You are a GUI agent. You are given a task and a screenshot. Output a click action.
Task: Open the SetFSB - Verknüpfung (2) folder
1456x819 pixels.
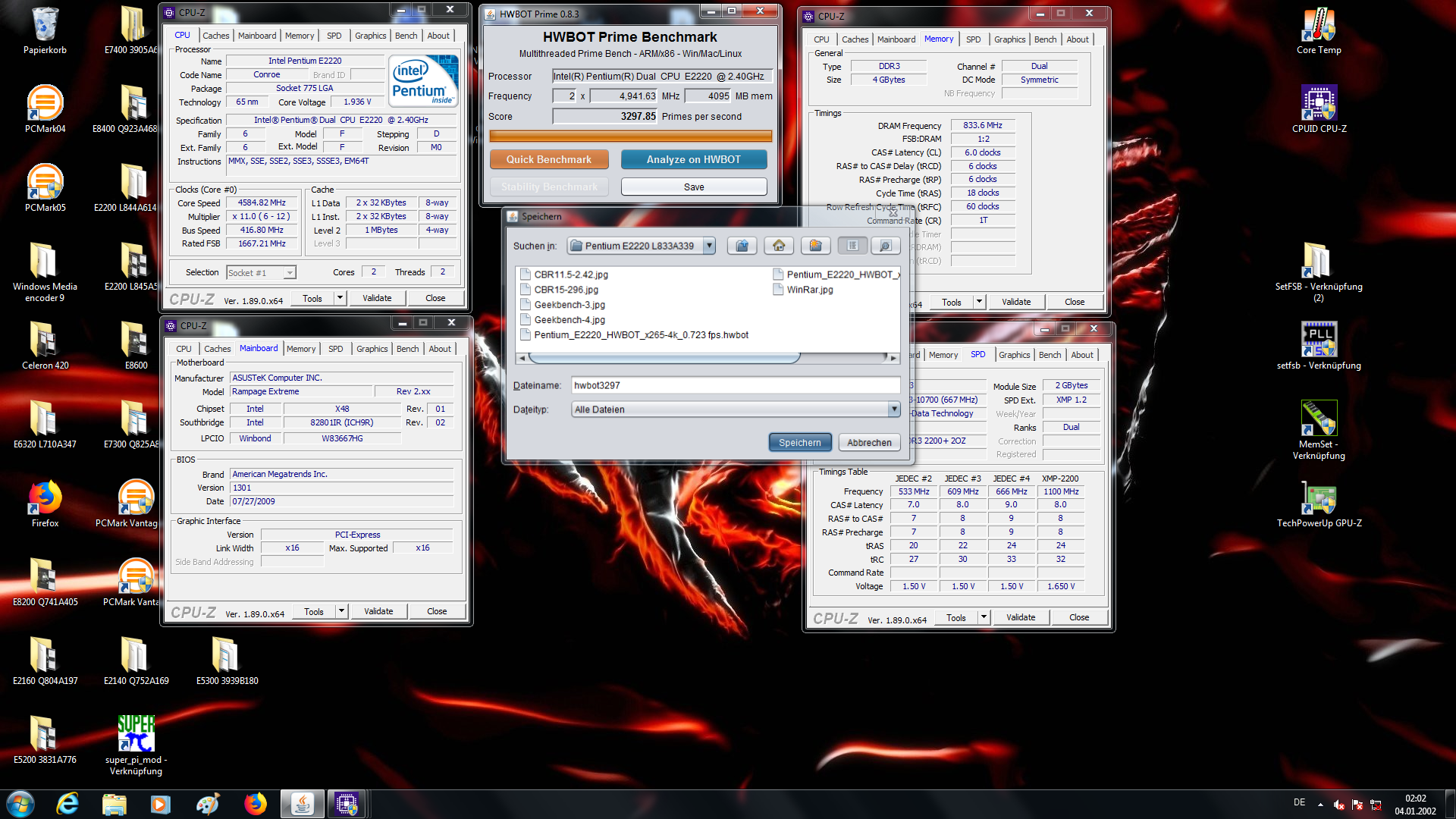pos(1319,271)
